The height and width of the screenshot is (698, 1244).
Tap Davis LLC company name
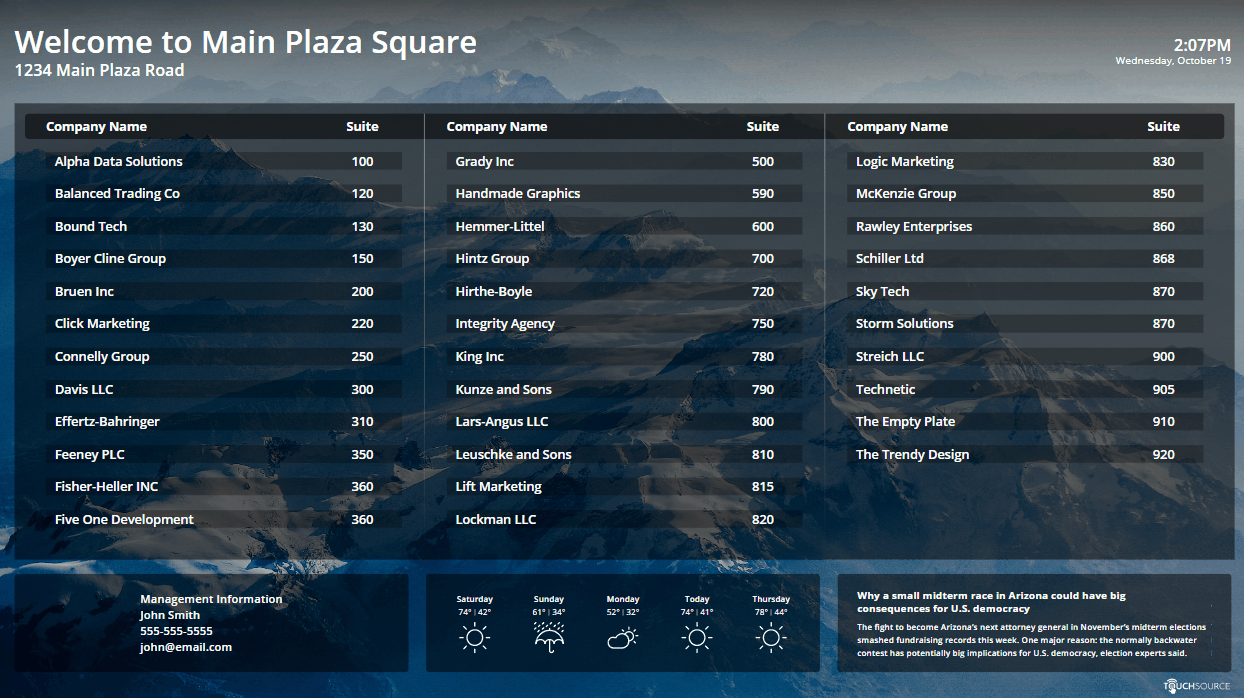[x=84, y=389]
